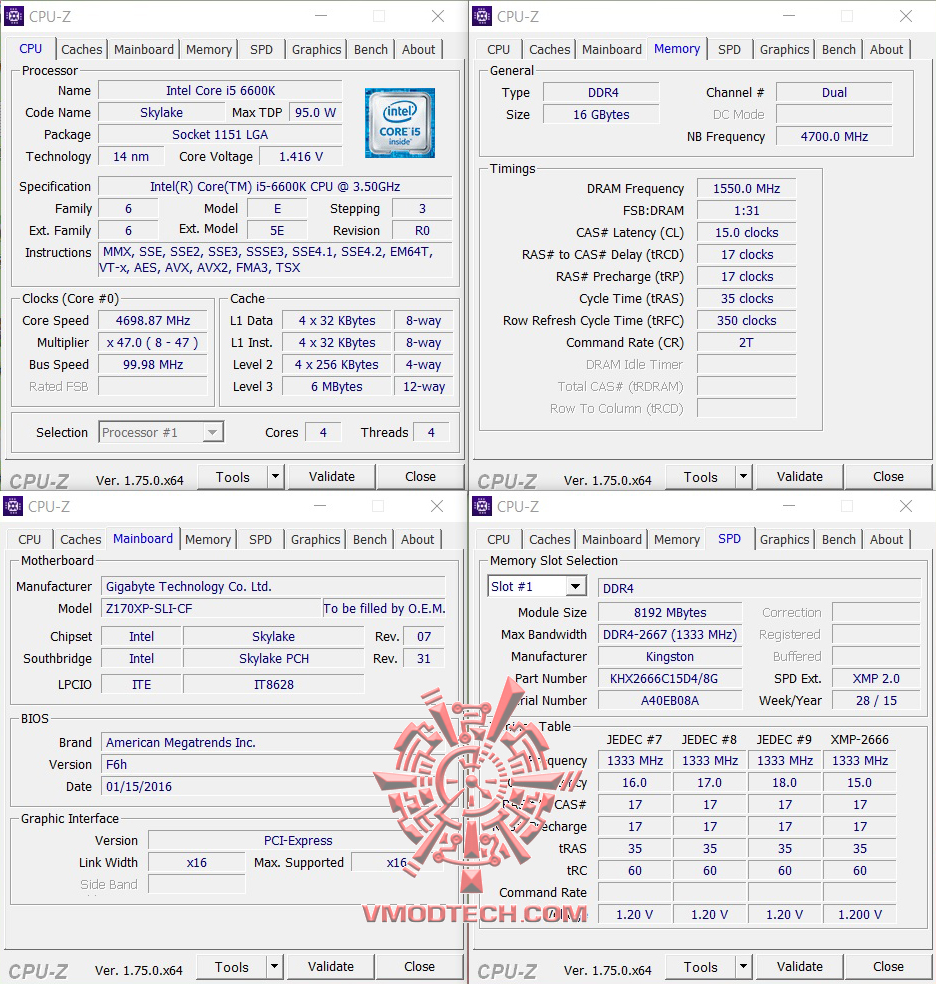Open the SPD tab in the CPU window
936x984 pixels.
(262, 50)
